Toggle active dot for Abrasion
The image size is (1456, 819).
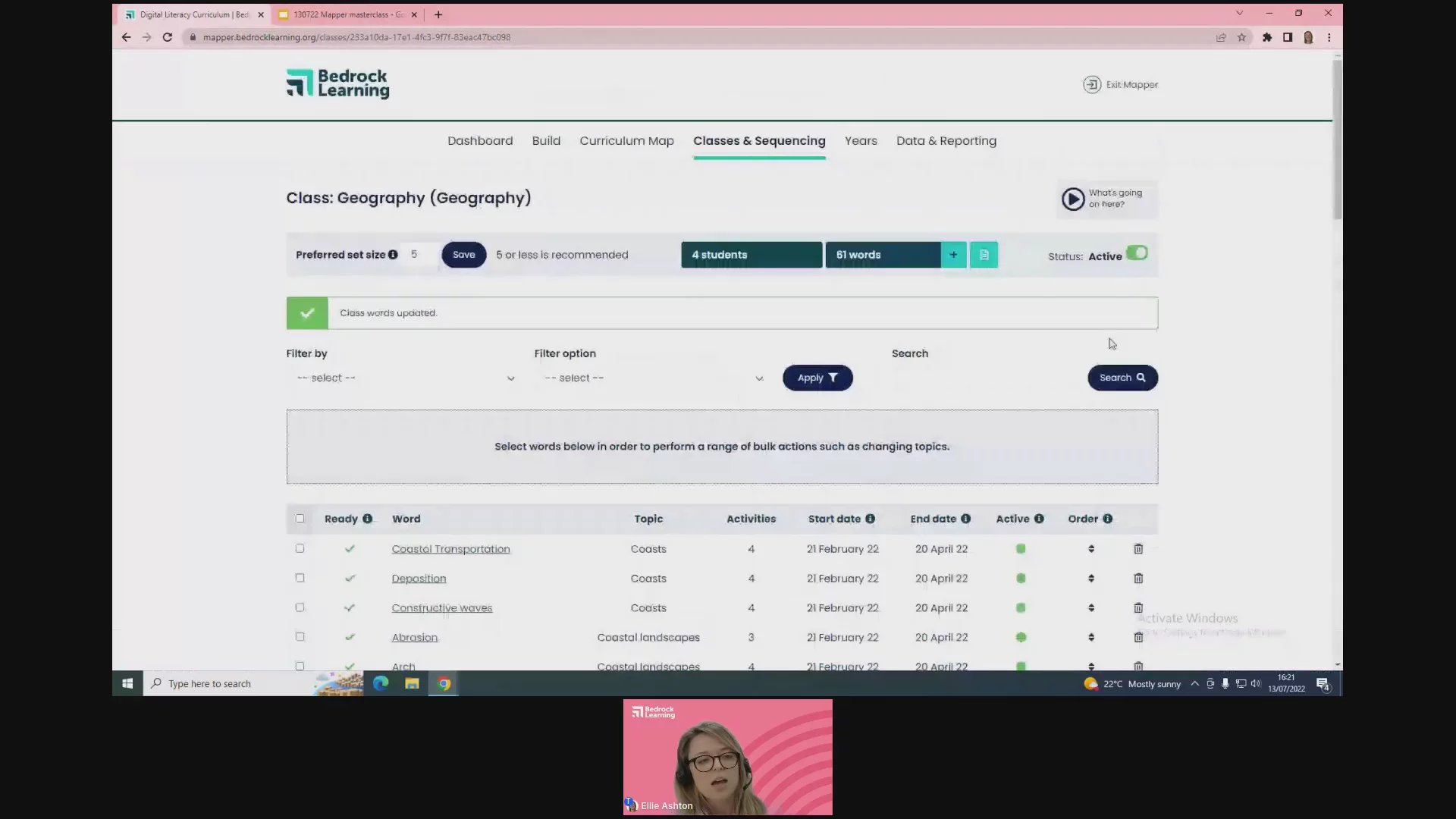1021,637
